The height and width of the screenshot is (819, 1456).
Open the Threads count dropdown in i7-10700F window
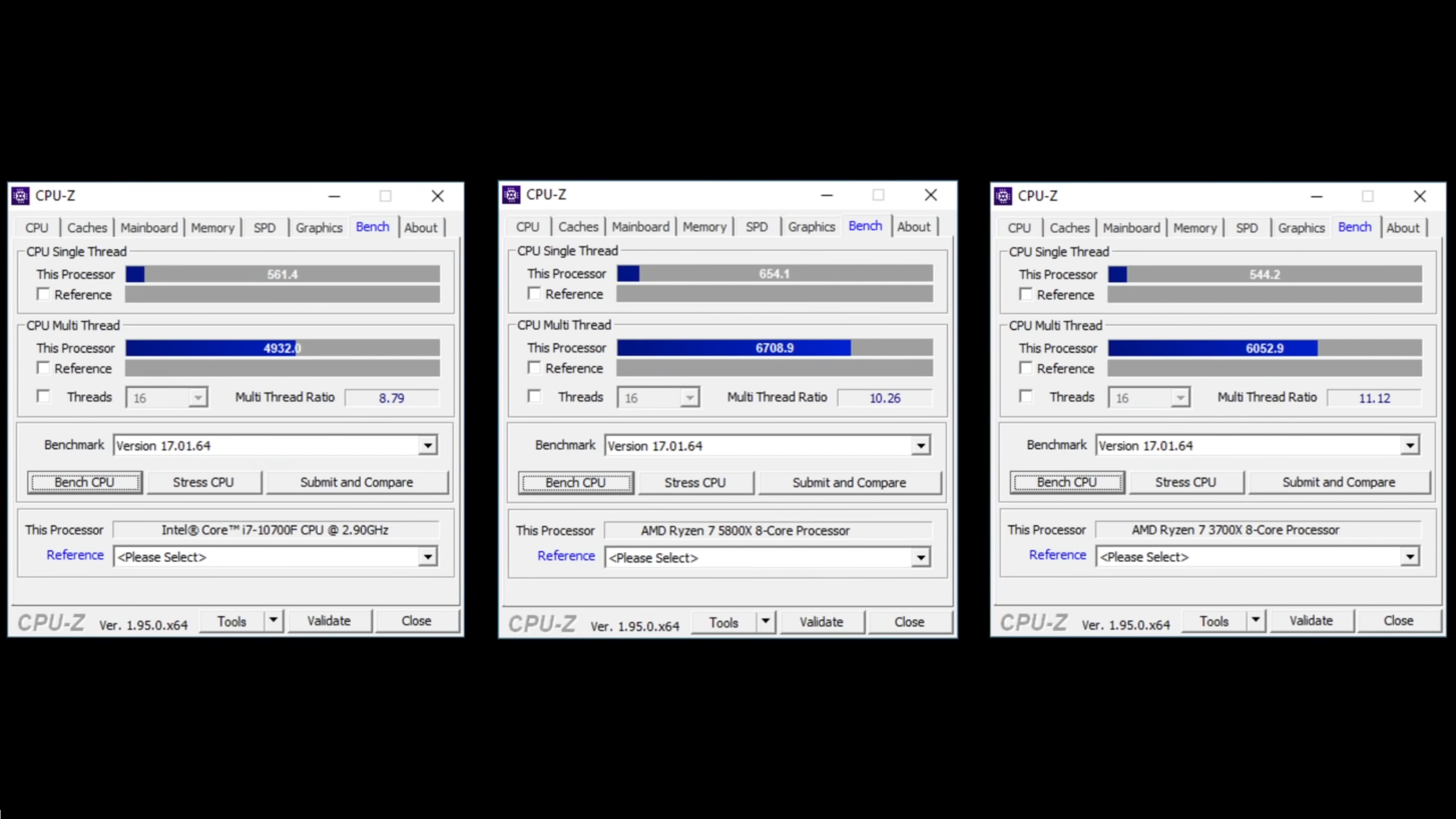click(198, 398)
